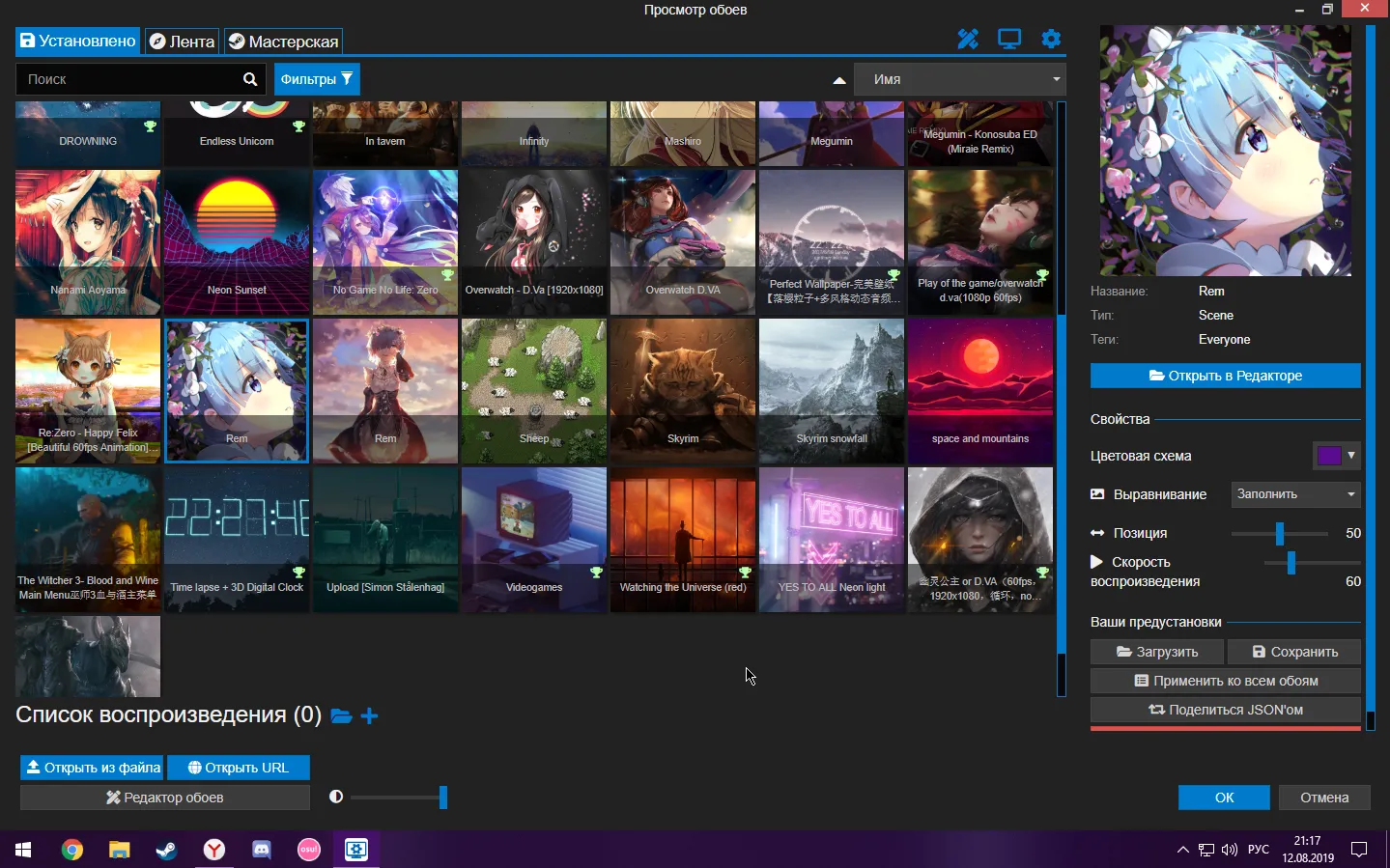Select Videogames wallpaper thumbnail
1390x868 pixels.
pyautogui.click(x=534, y=540)
